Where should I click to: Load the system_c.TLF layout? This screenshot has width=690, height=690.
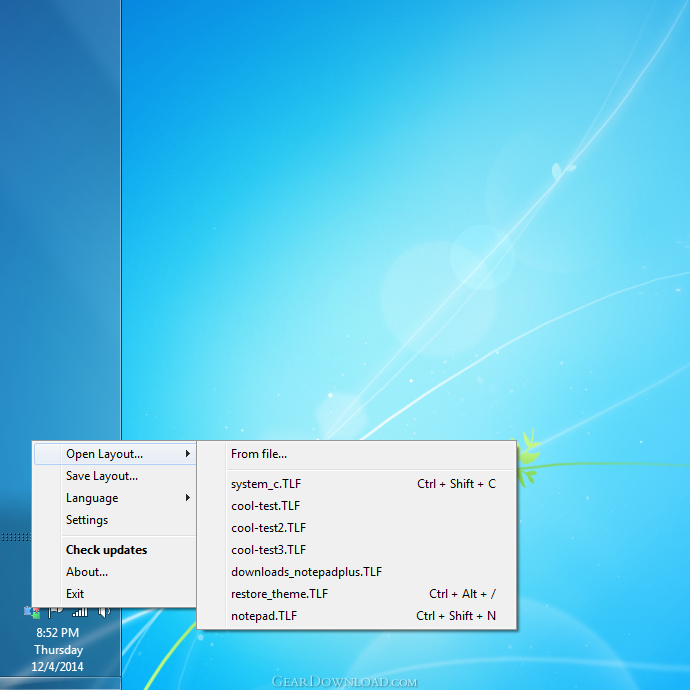[x=356, y=484]
